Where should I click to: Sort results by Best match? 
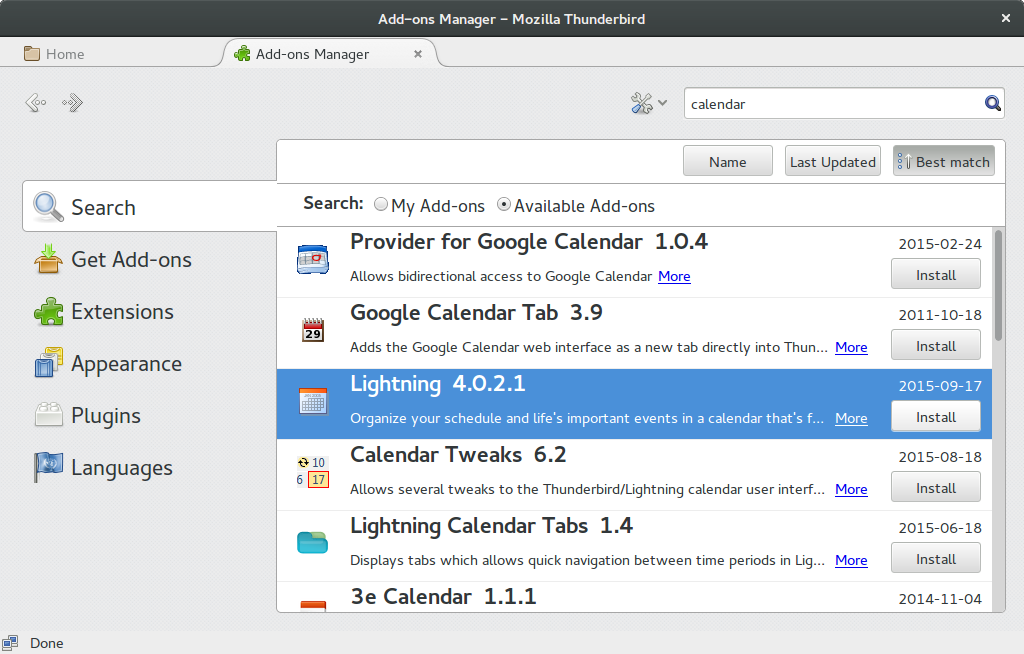click(x=944, y=161)
